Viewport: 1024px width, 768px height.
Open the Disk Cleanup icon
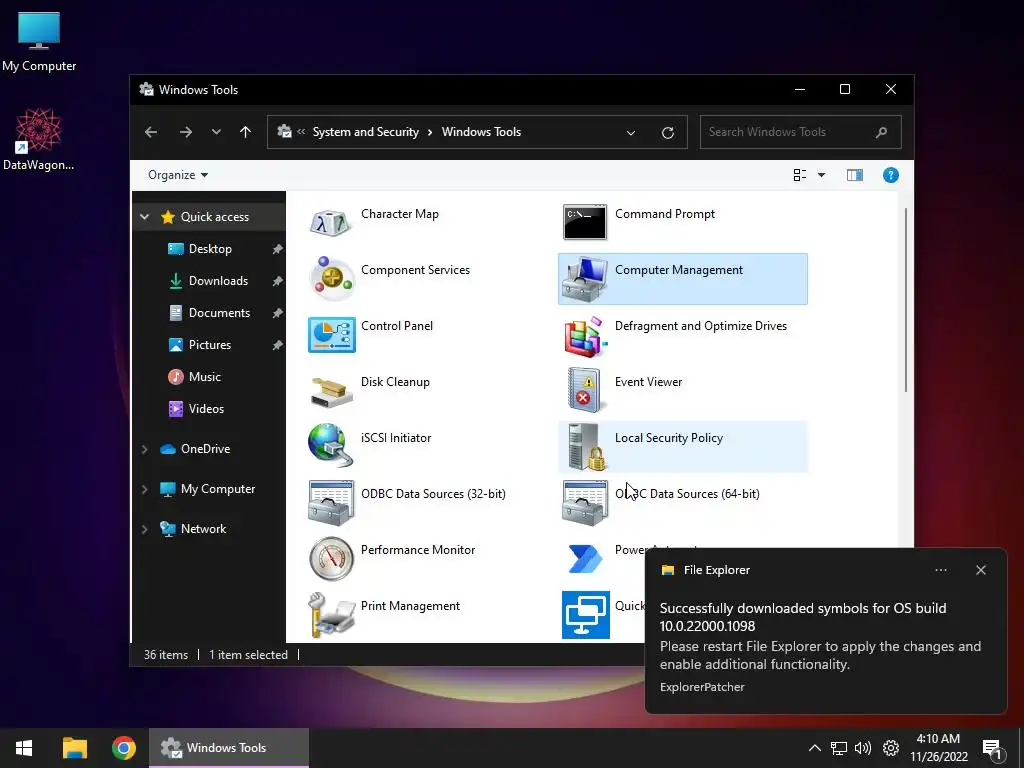pyautogui.click(x=331, y=391)
